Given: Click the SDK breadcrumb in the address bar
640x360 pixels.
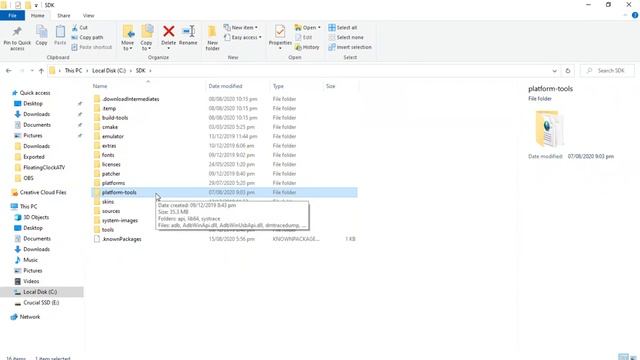Looking at the screenshot, I should (140, 71).
